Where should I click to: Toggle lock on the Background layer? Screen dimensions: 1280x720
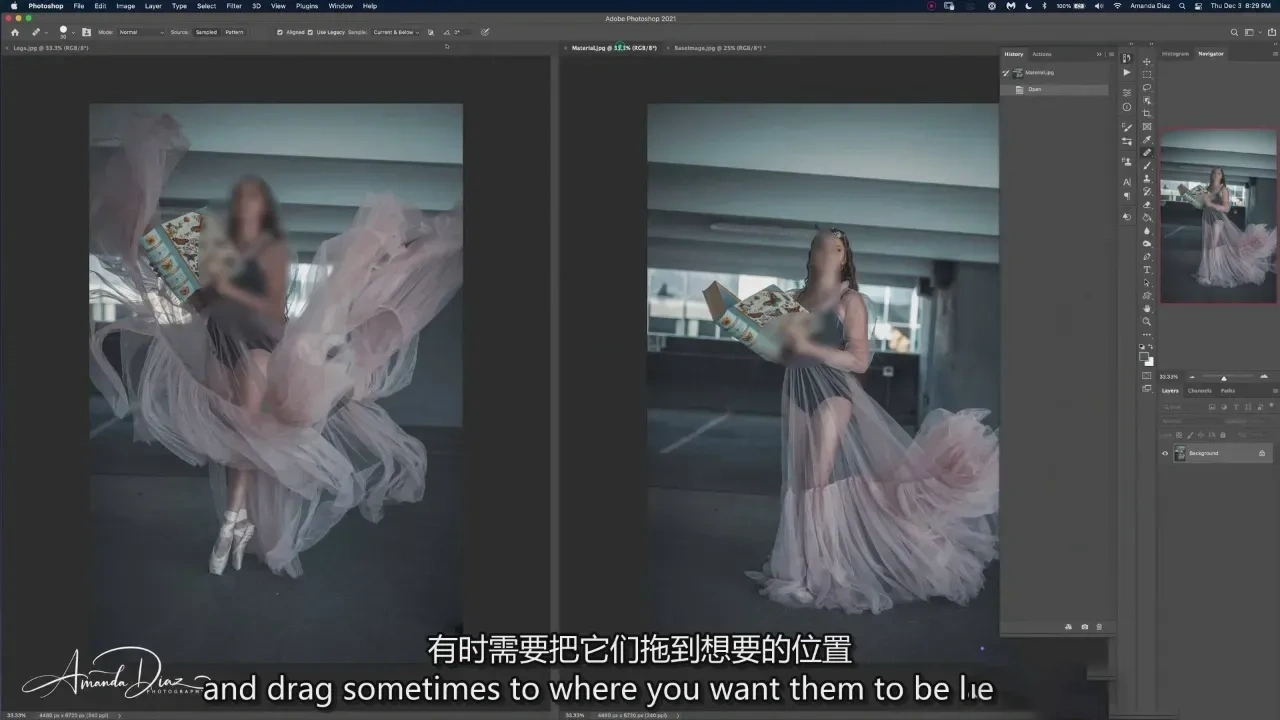click(1262, 453)
